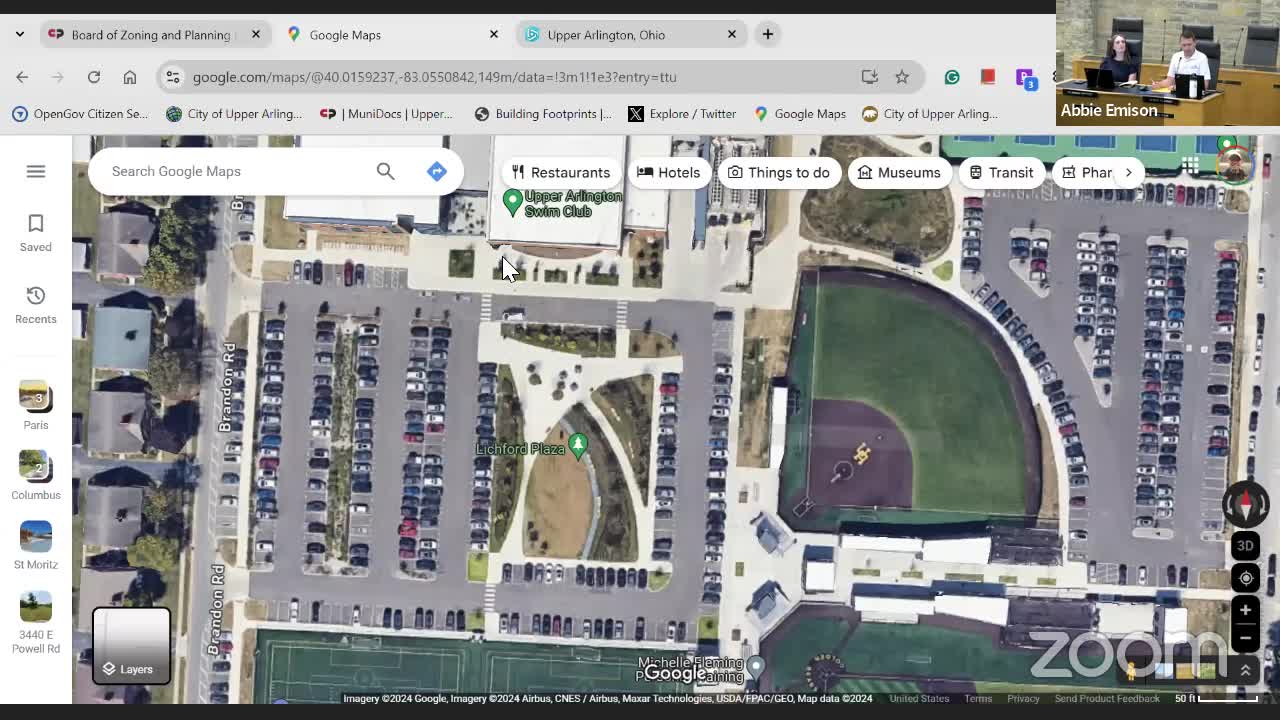Image resolution: width=1280 pixels, height=720 pixels.
Task: Select the Upper Arlington Swim Club marker
Action: pyautogui.click(x=513, y=203)
